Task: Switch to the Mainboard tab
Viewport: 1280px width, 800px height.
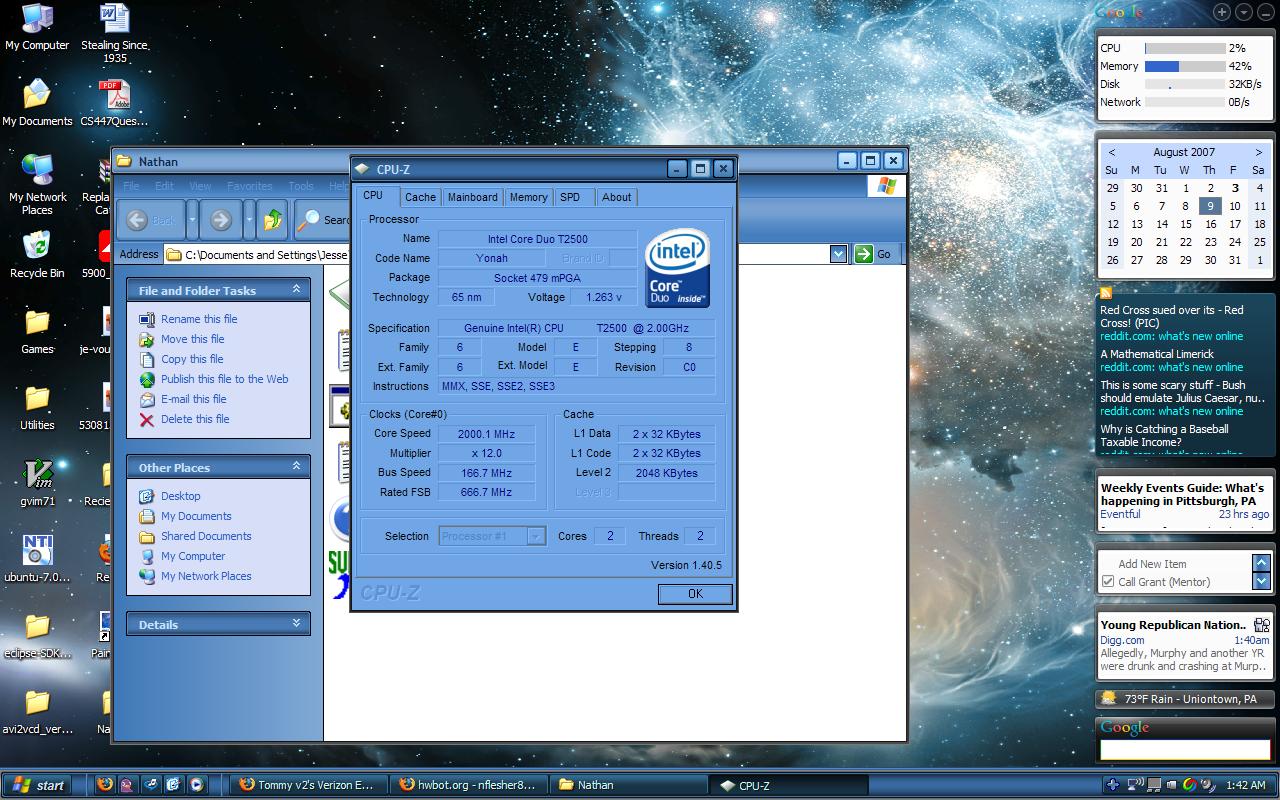Action: point(472,197)
